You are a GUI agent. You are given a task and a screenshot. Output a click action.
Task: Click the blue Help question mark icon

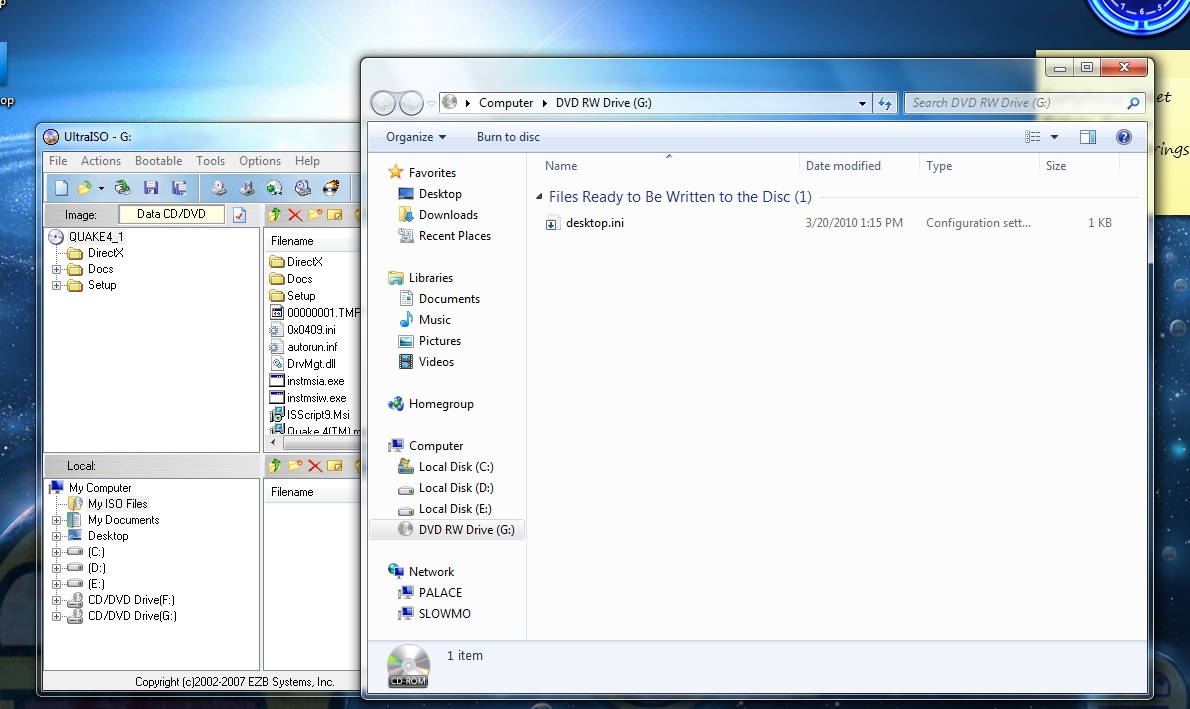pyautogui.click(x=1124, y=137)
